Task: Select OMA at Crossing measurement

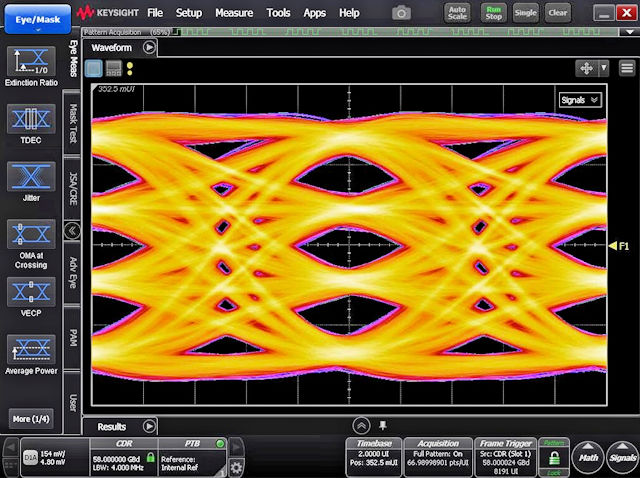Action: [31, 236]
